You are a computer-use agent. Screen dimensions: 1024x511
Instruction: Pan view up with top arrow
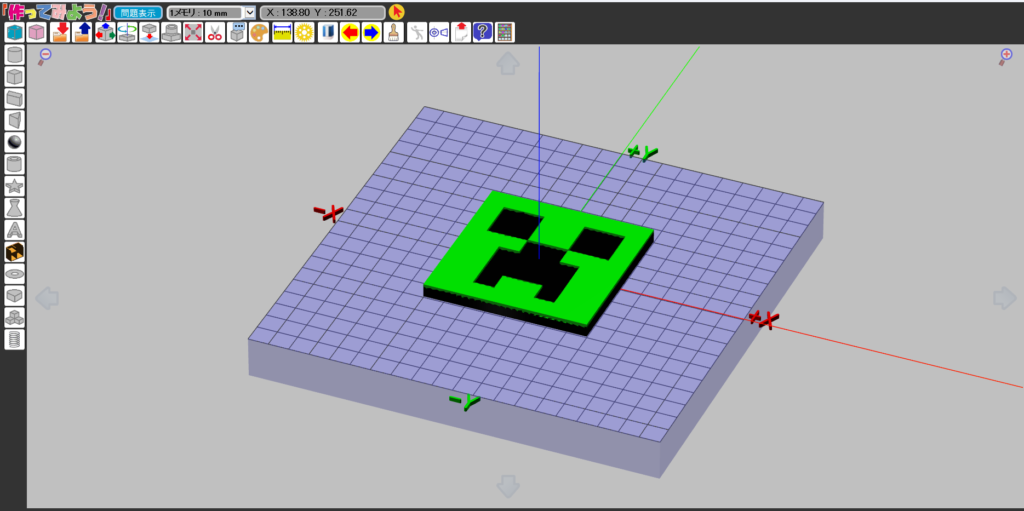[x=508, y=64]
